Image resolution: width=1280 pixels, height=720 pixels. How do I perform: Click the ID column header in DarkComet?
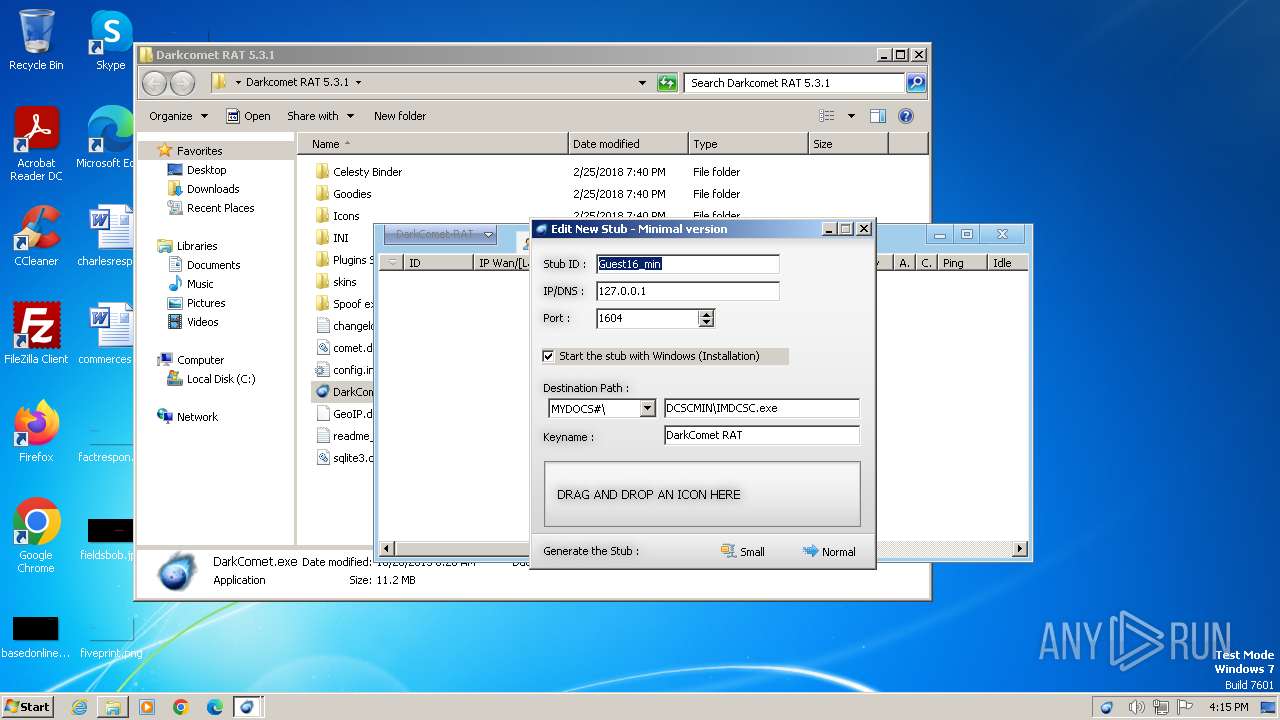tap(438, 263)
